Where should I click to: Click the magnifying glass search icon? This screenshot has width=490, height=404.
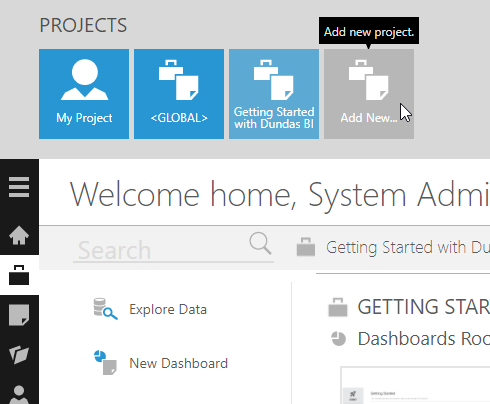point(260,244)
